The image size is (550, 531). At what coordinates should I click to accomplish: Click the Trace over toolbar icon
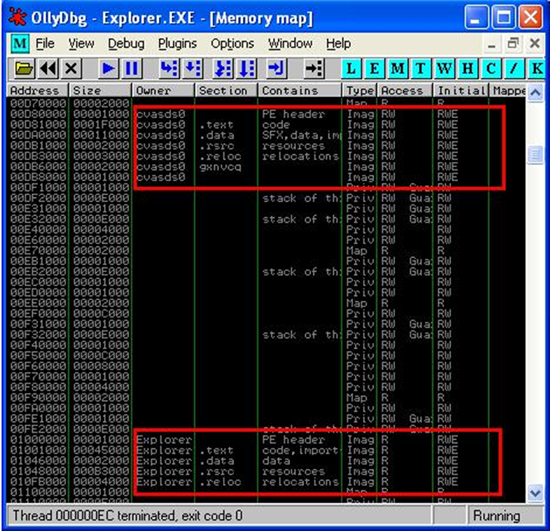tap(247, 68)
